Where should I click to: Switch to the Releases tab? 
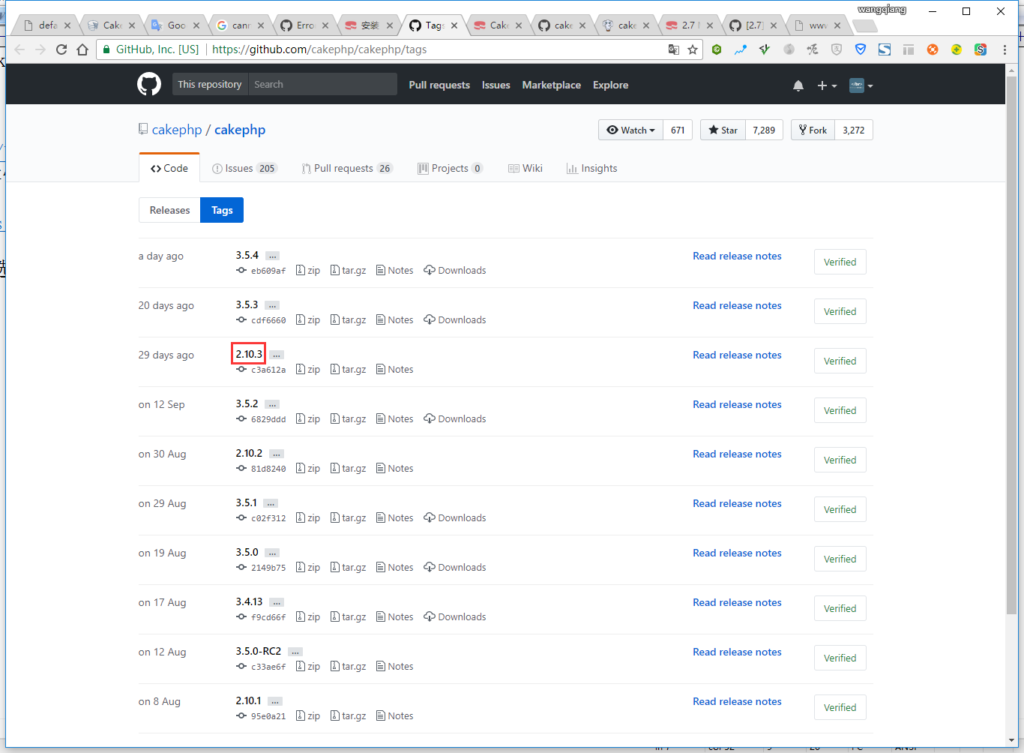click(x=168, y=210)
